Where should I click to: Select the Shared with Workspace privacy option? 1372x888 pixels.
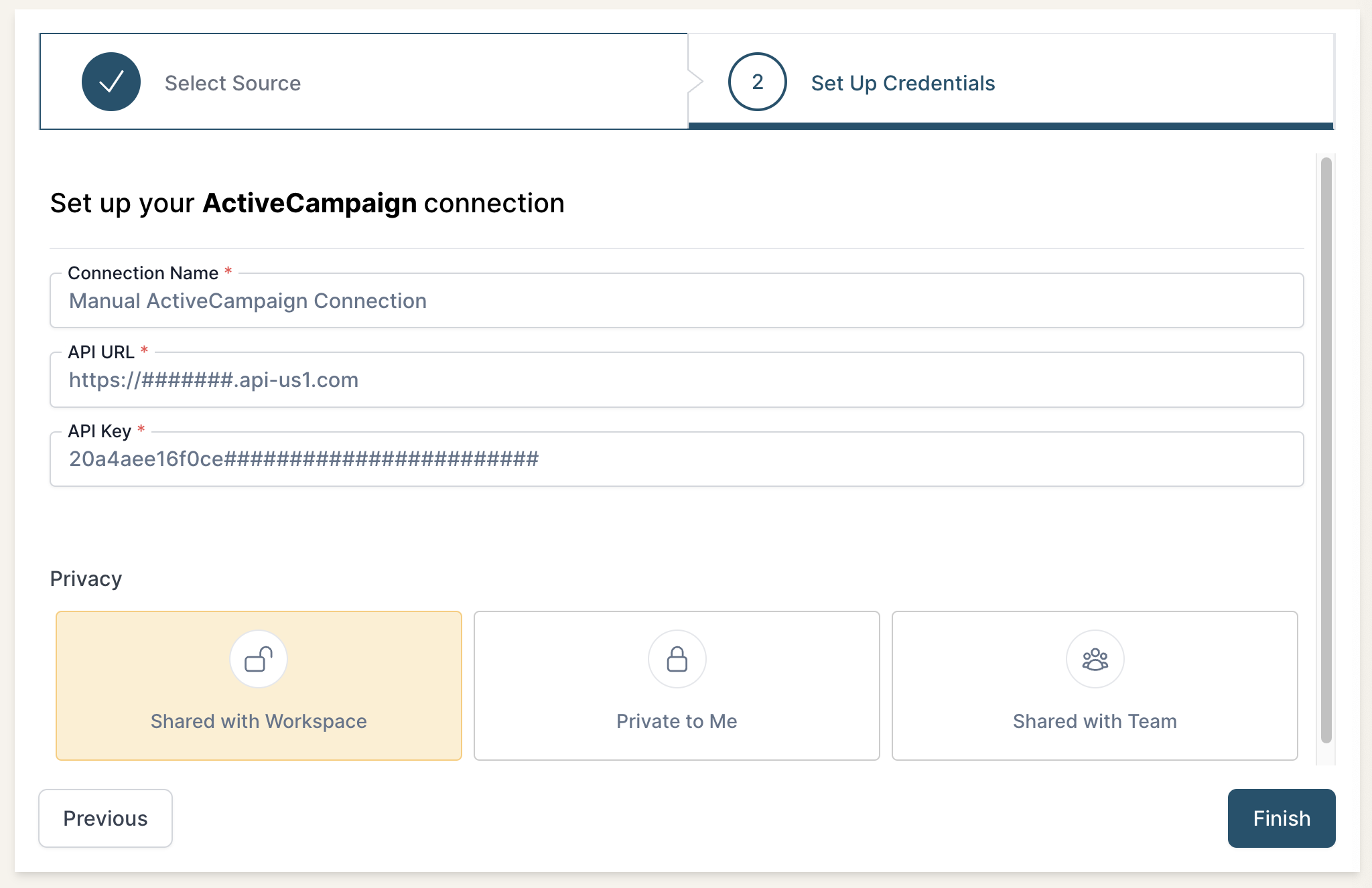click(259, 686)
